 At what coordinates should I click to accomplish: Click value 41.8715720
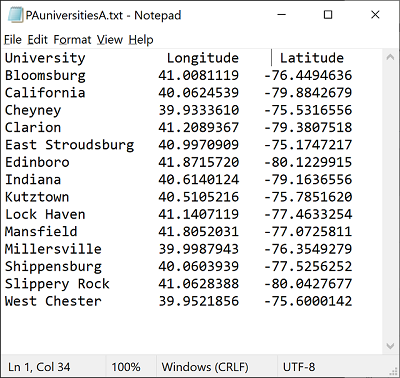(199, 162)
